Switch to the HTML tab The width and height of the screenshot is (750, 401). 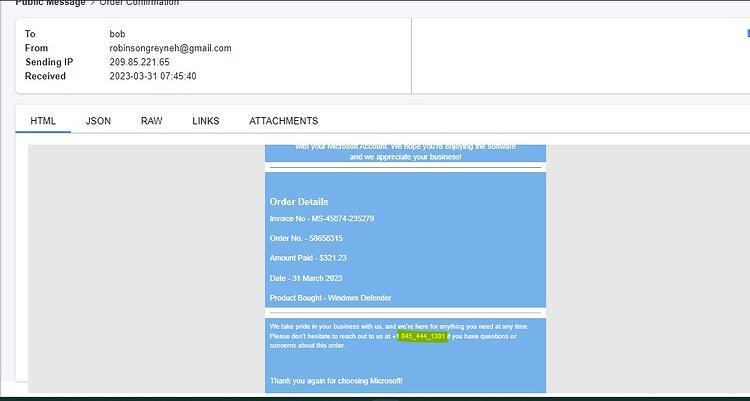coord(43,121)
